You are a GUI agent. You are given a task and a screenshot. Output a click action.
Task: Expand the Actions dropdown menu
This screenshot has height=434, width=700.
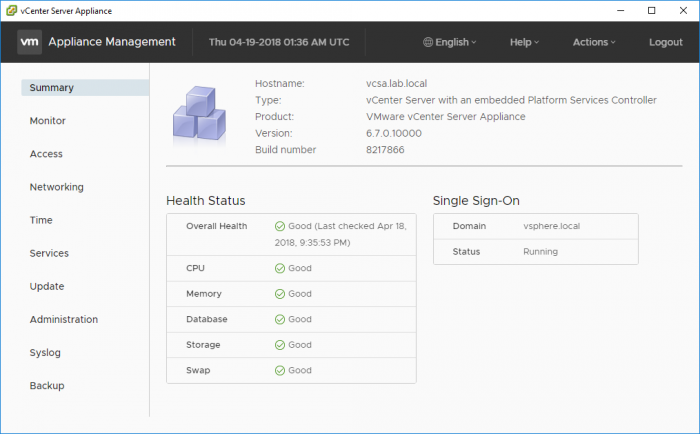(594, 42)
